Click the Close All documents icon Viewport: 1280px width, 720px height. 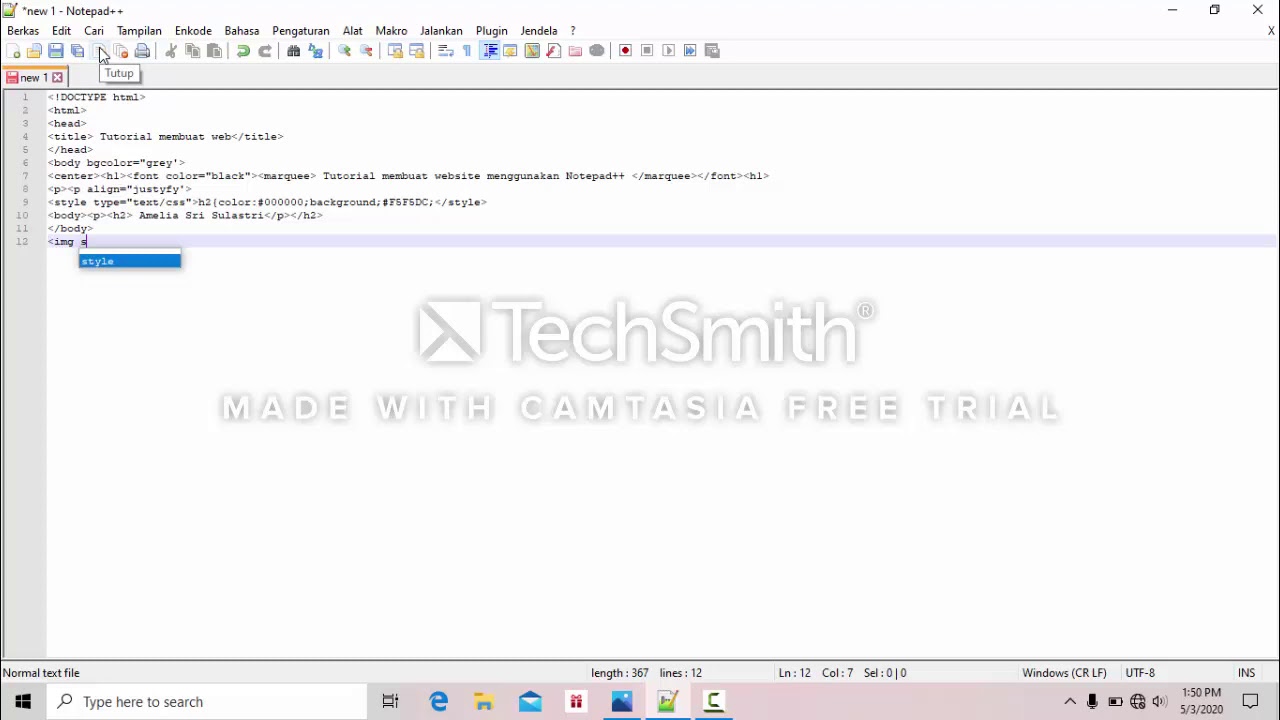(x=121, y=51)
